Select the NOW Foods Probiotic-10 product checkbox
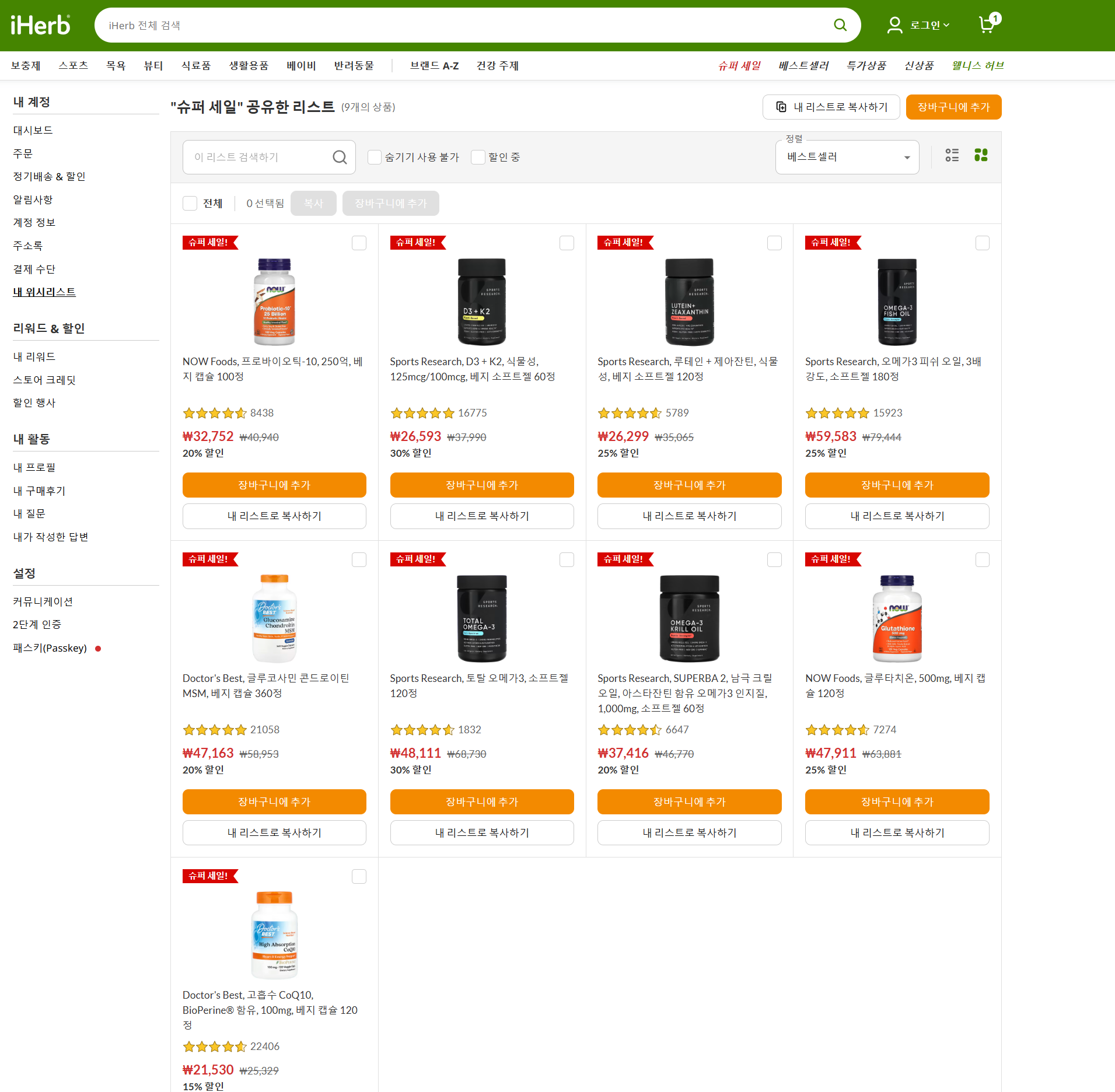 (359, 243)
